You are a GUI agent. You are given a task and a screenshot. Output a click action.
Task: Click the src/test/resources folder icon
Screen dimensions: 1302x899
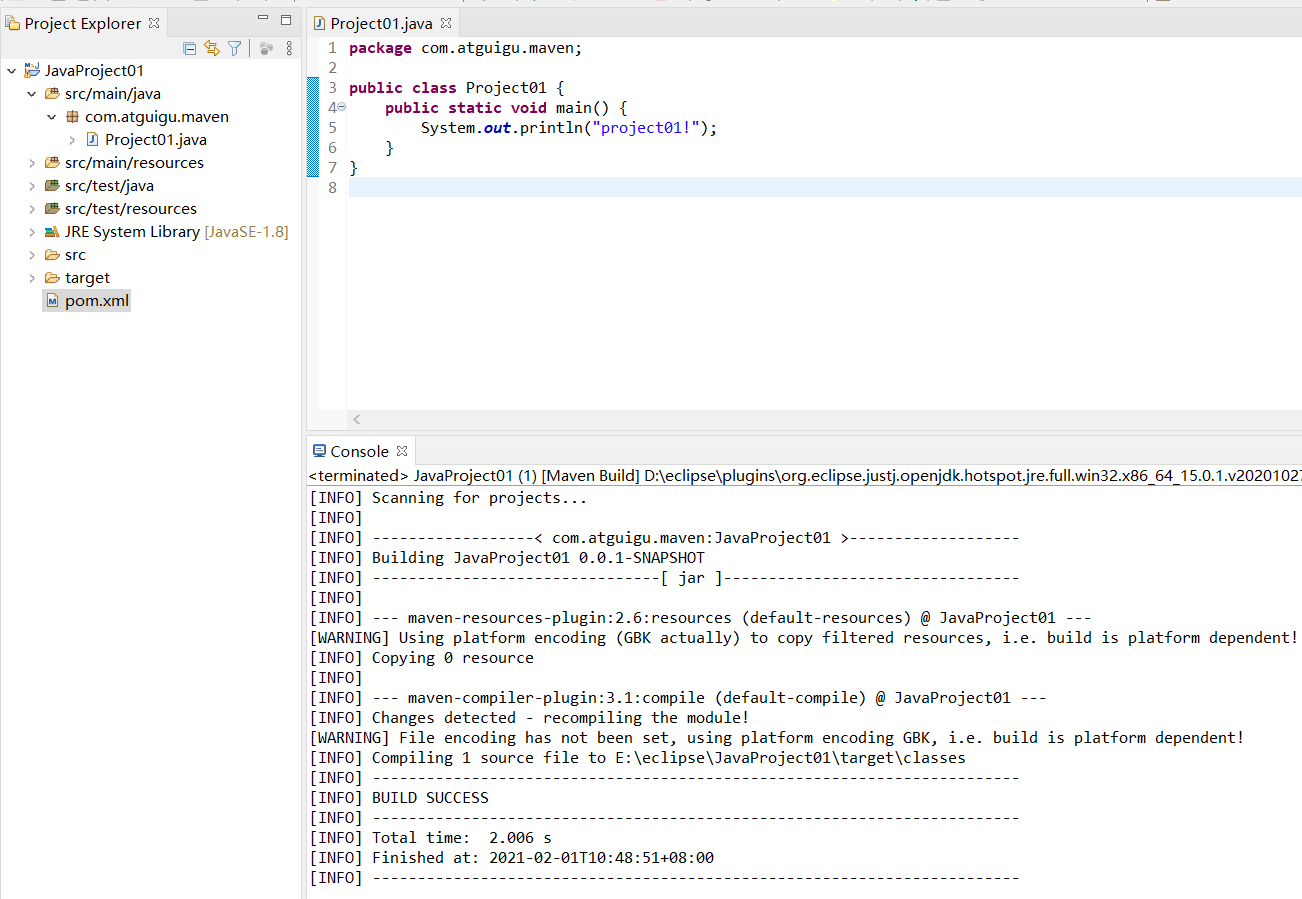[52, 208]
